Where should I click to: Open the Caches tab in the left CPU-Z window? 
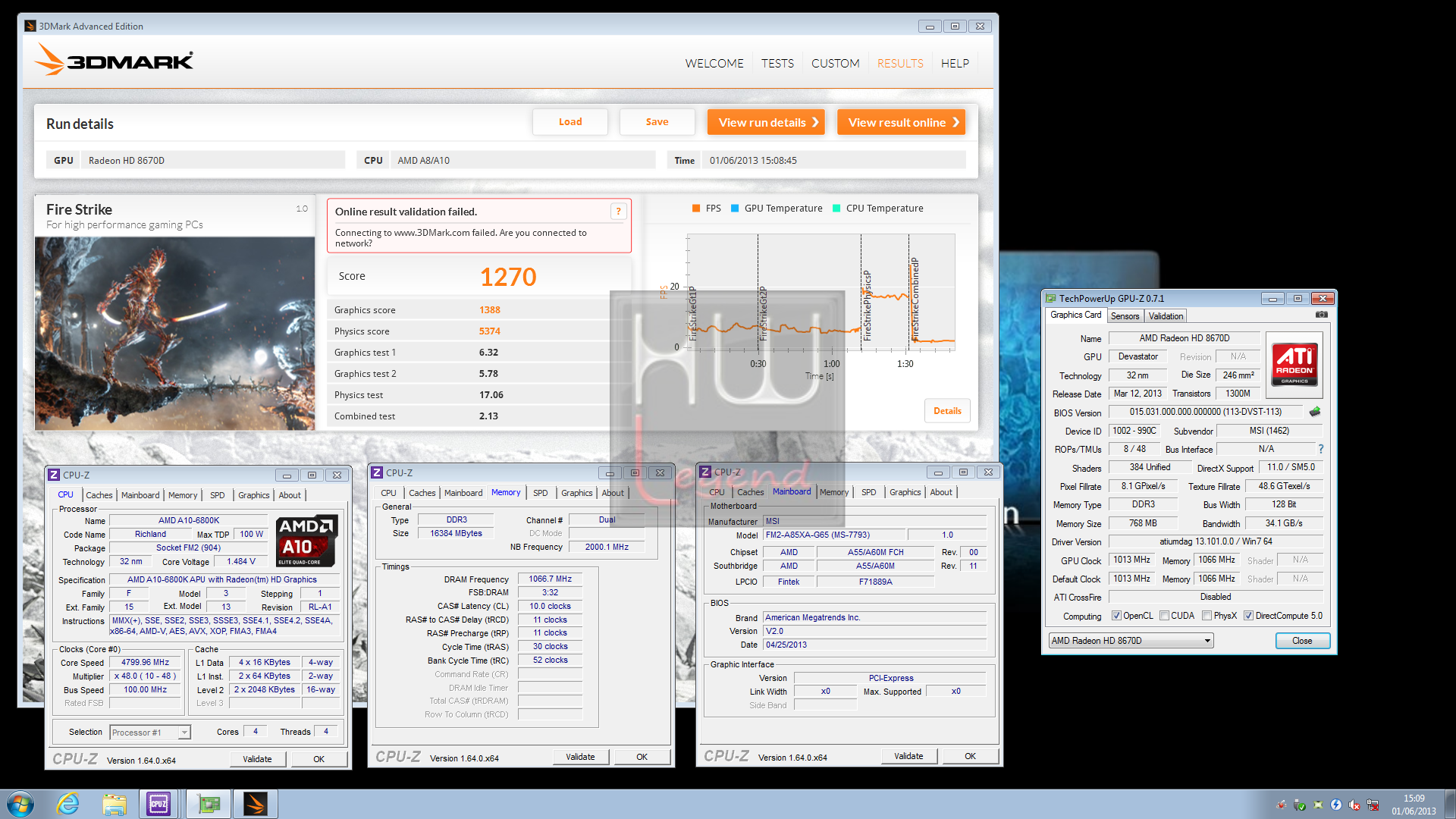click(x=99, y=495)
